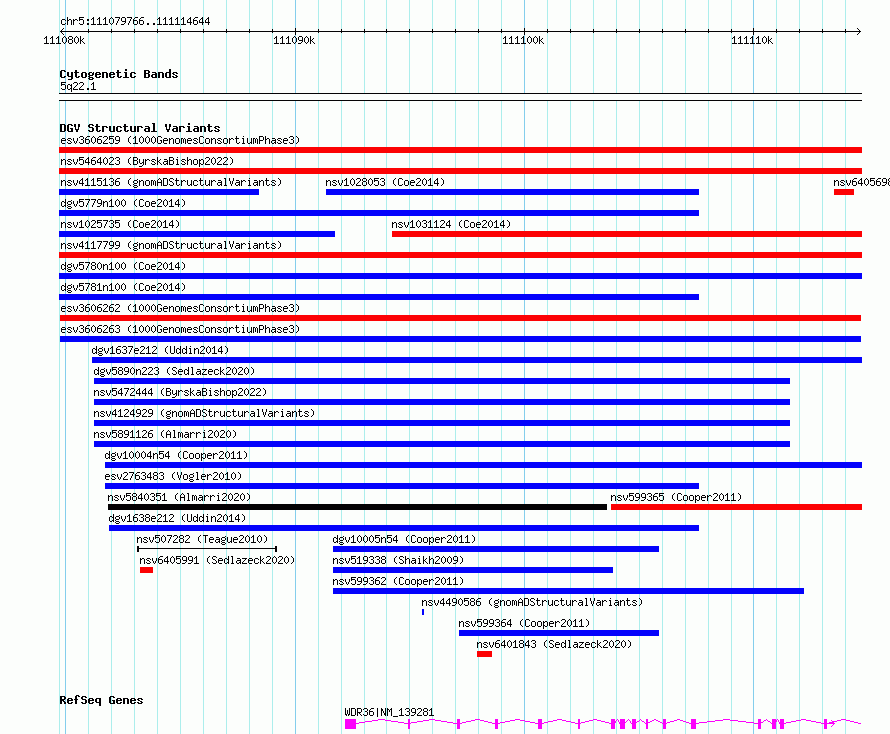
Task: Click the esv3606263 (1000GenomesConsortiumPhase3) label
Action: click(x=180, y=329)
